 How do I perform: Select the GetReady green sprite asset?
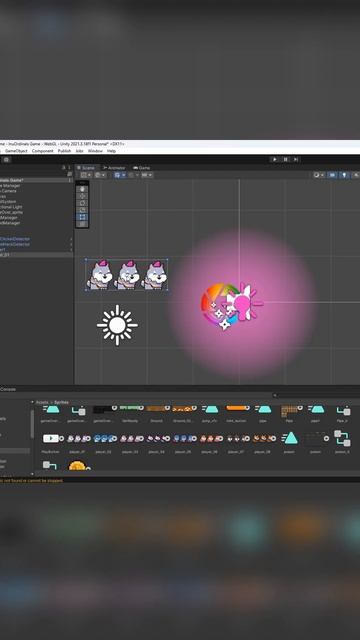(x=129, y=408)
